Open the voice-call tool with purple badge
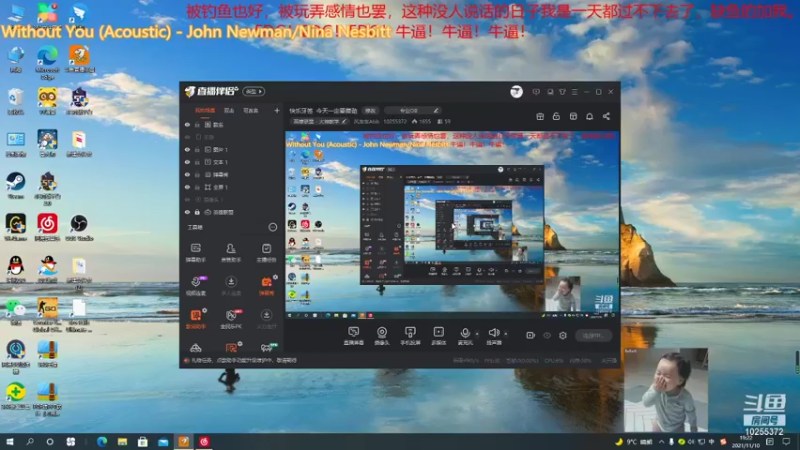This screenshot has width=800, height=450. pyautogui.click(x=196, y=286)
